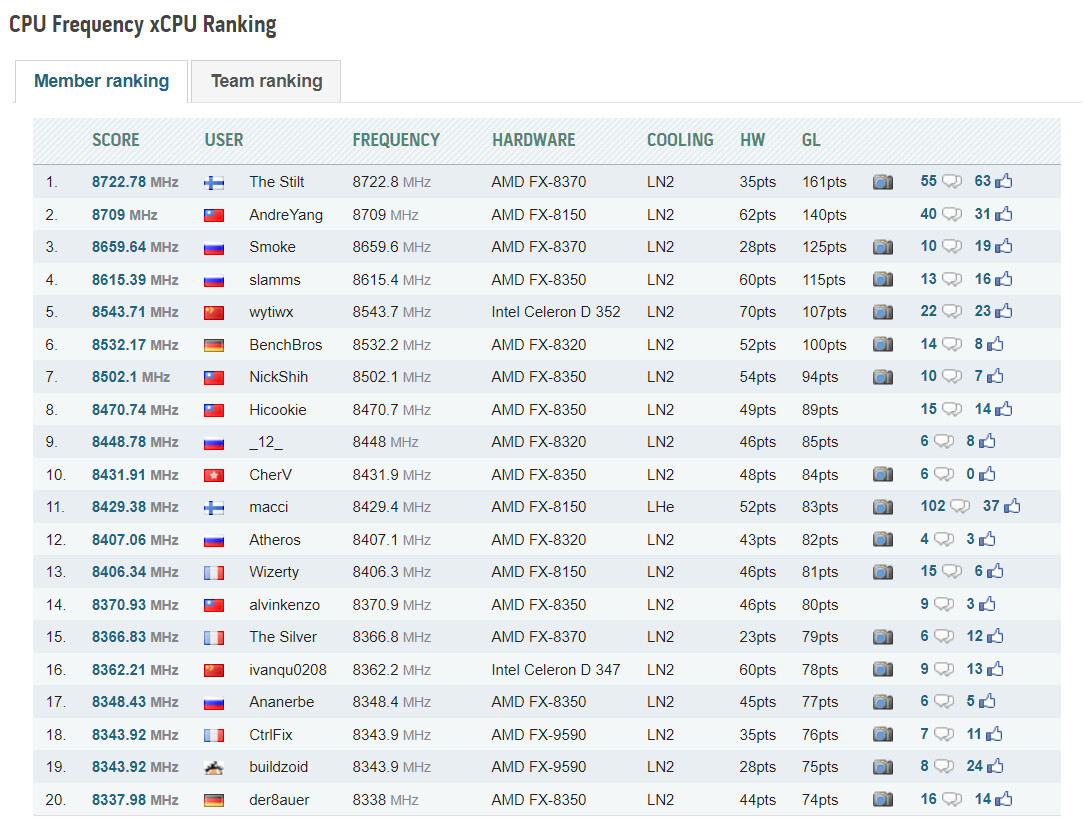
Task: Click German flag beside der8auer
Action: click(214, 800)
